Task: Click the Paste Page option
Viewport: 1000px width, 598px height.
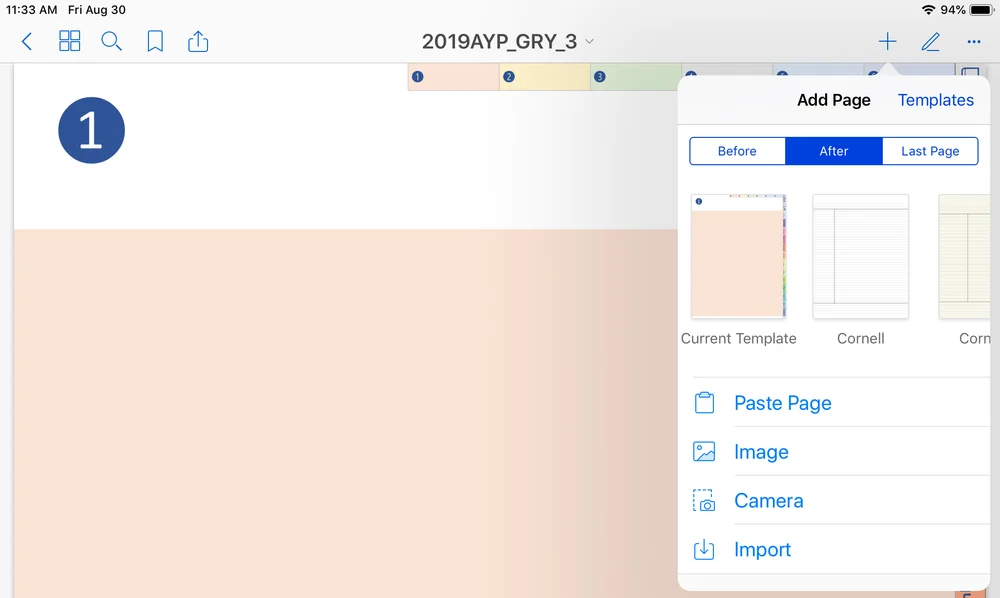Action: [783, 402]
